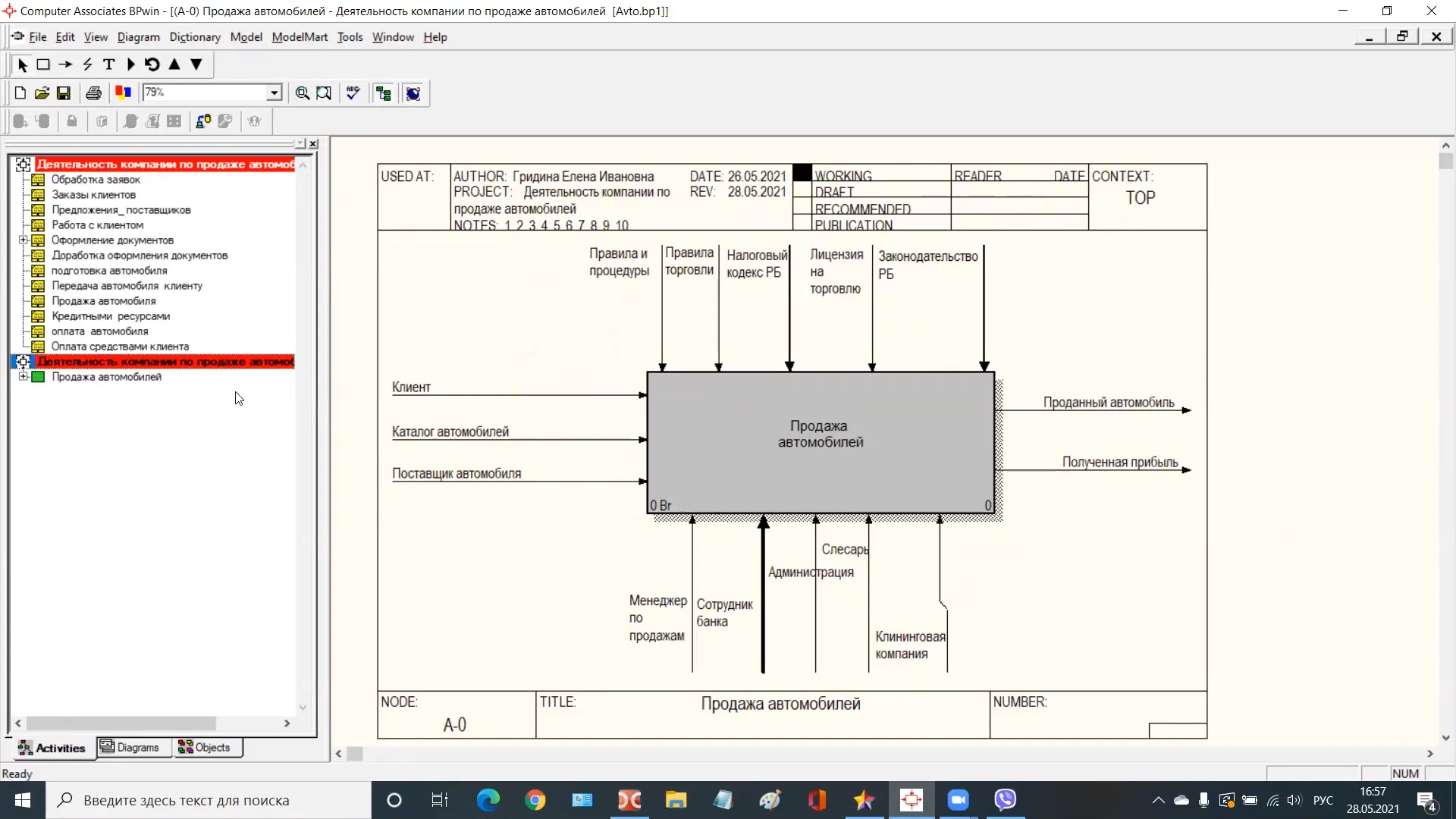Select the Print icon in toolbar
This screenshot has height=819, width=1456.
94,92
